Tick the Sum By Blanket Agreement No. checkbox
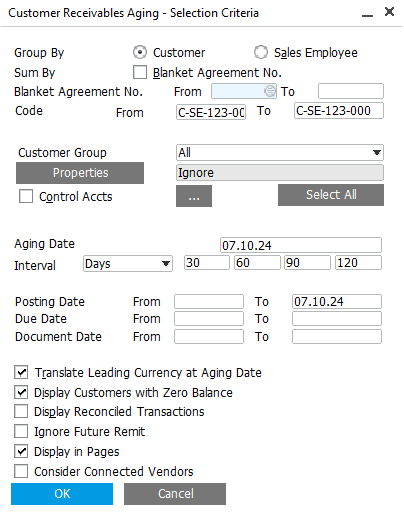The image size is (404, 519). pyautogui.click(x=140, y=72)
